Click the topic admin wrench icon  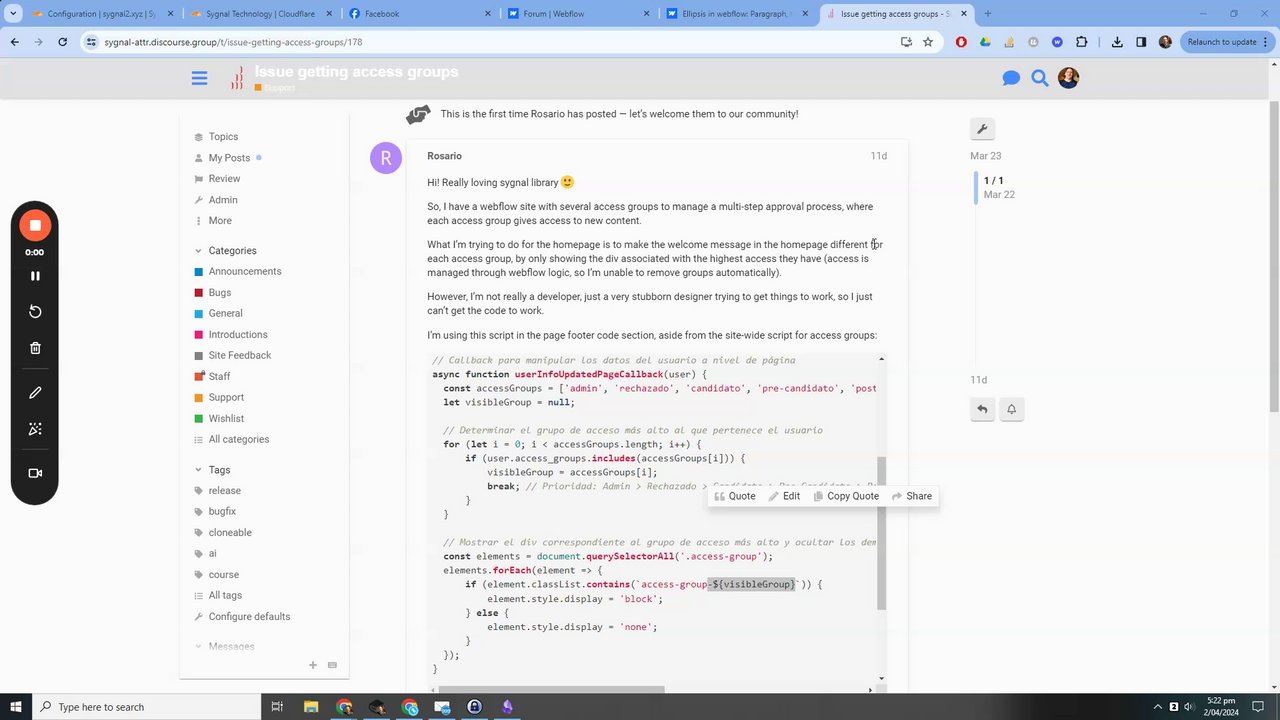point(982,129)
